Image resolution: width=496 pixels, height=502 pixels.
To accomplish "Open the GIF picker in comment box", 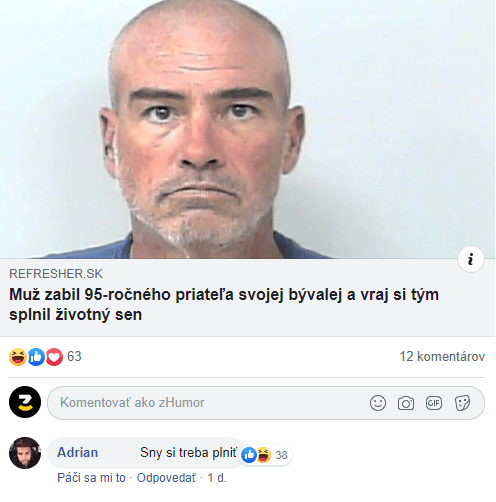I will click(x=434, y=403).
